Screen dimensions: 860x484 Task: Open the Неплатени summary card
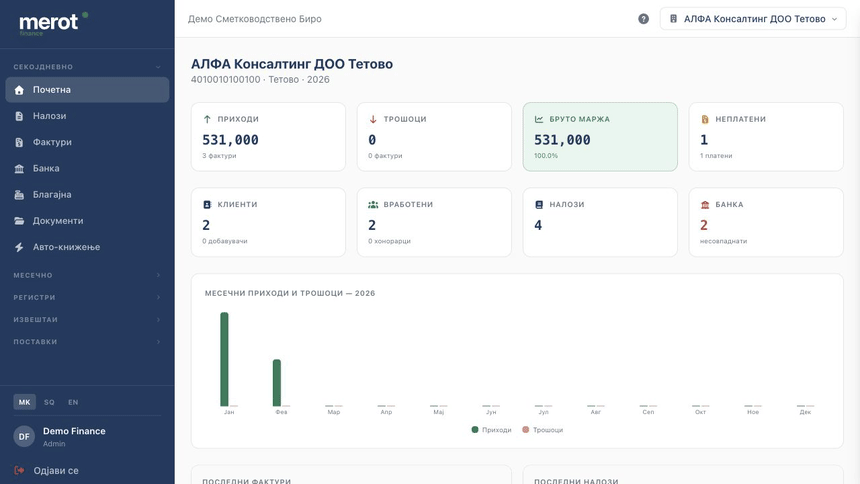[x=766, y=137]
